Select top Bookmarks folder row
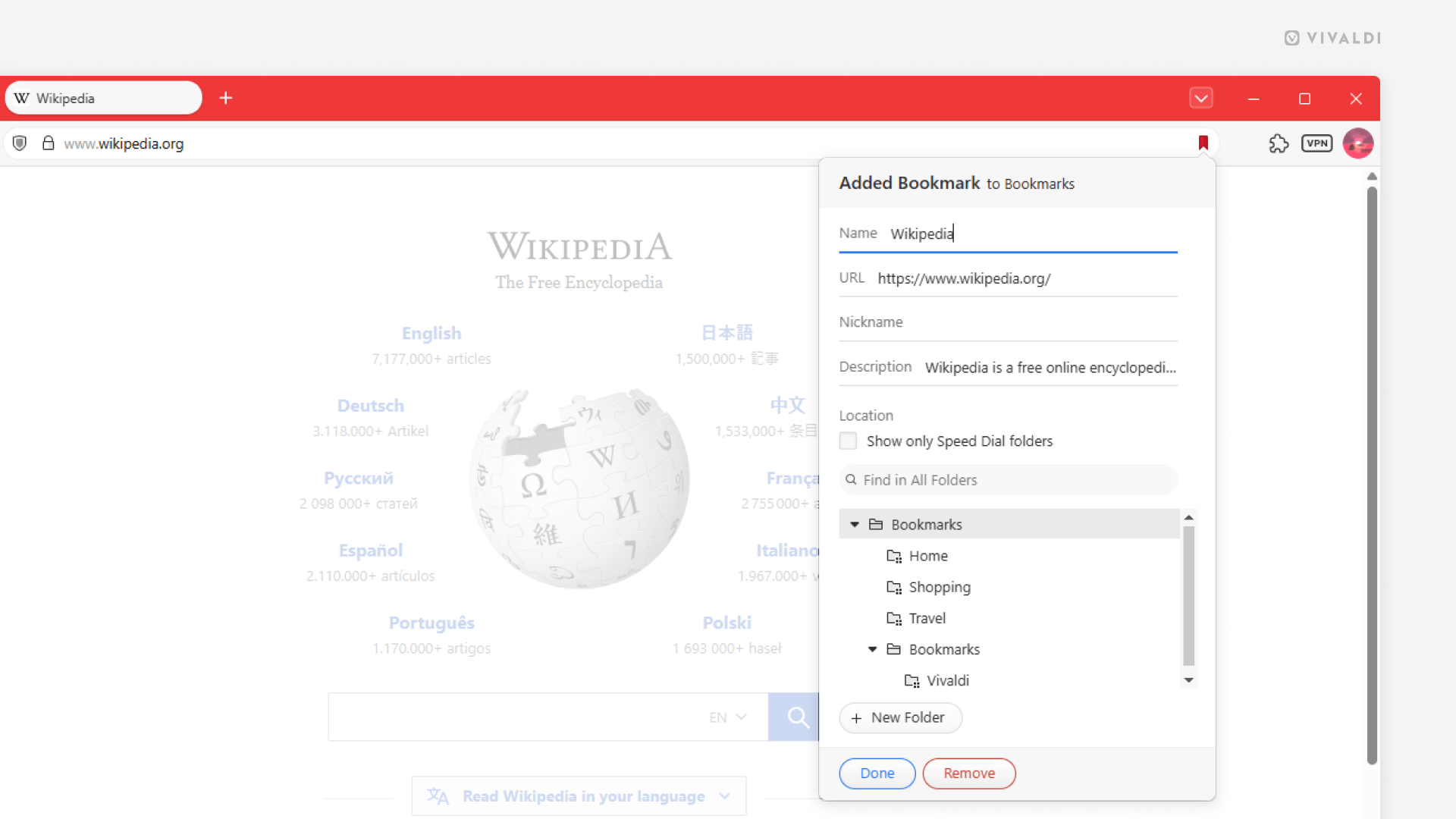Screen dimensions: 1456x819 pos(1009,524)
